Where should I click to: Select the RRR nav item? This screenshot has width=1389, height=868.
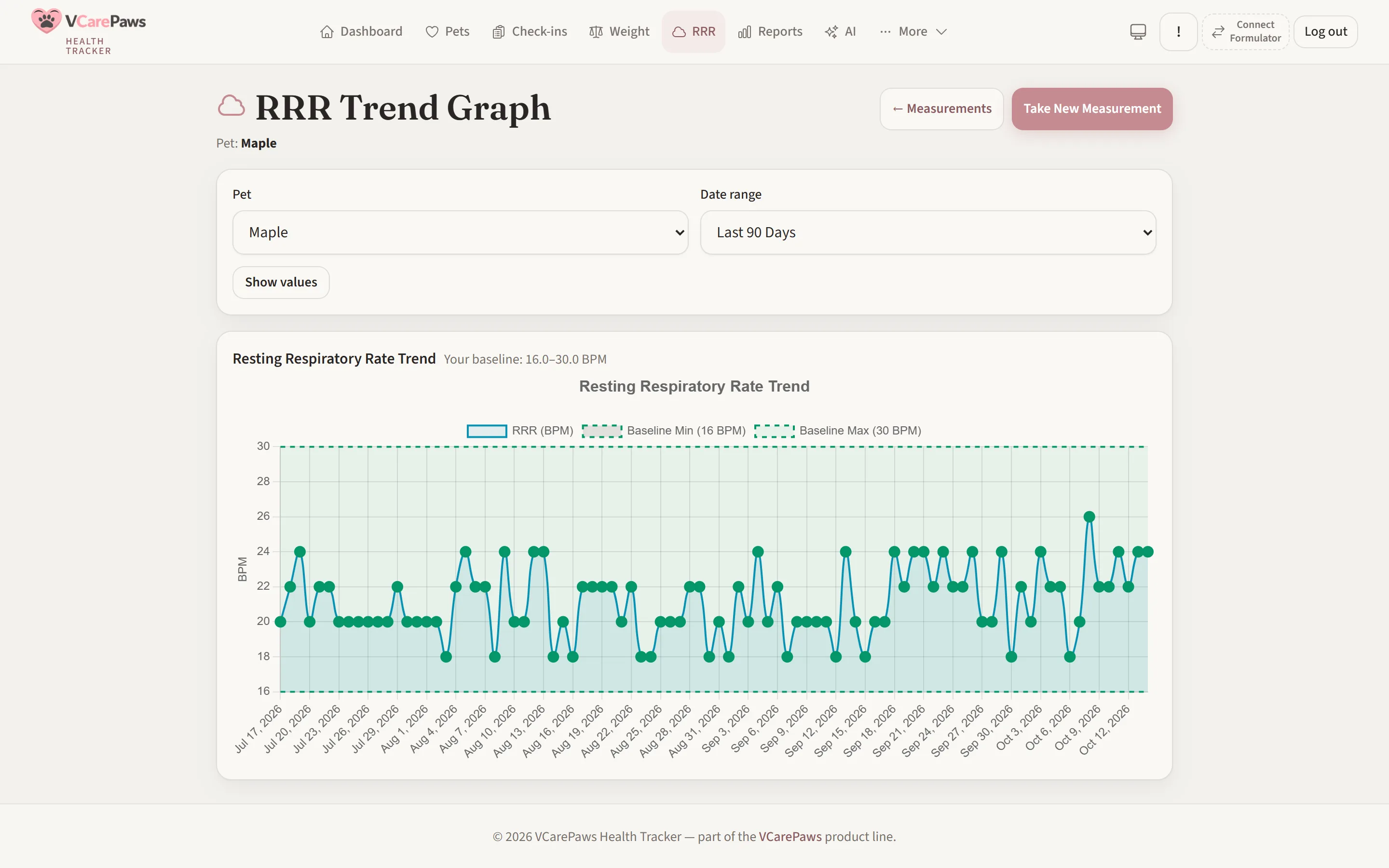[x=694, y=31]
